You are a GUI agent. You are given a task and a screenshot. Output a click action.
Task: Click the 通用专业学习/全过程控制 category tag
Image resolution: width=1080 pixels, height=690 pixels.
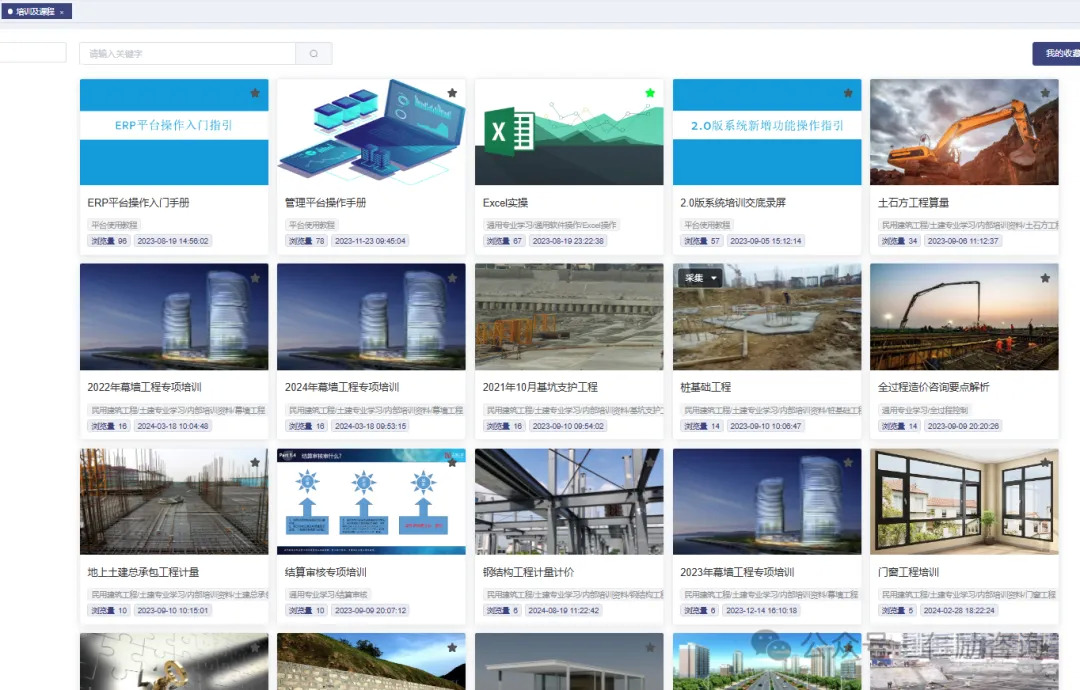pyautogui.click(x=925, y=410)
